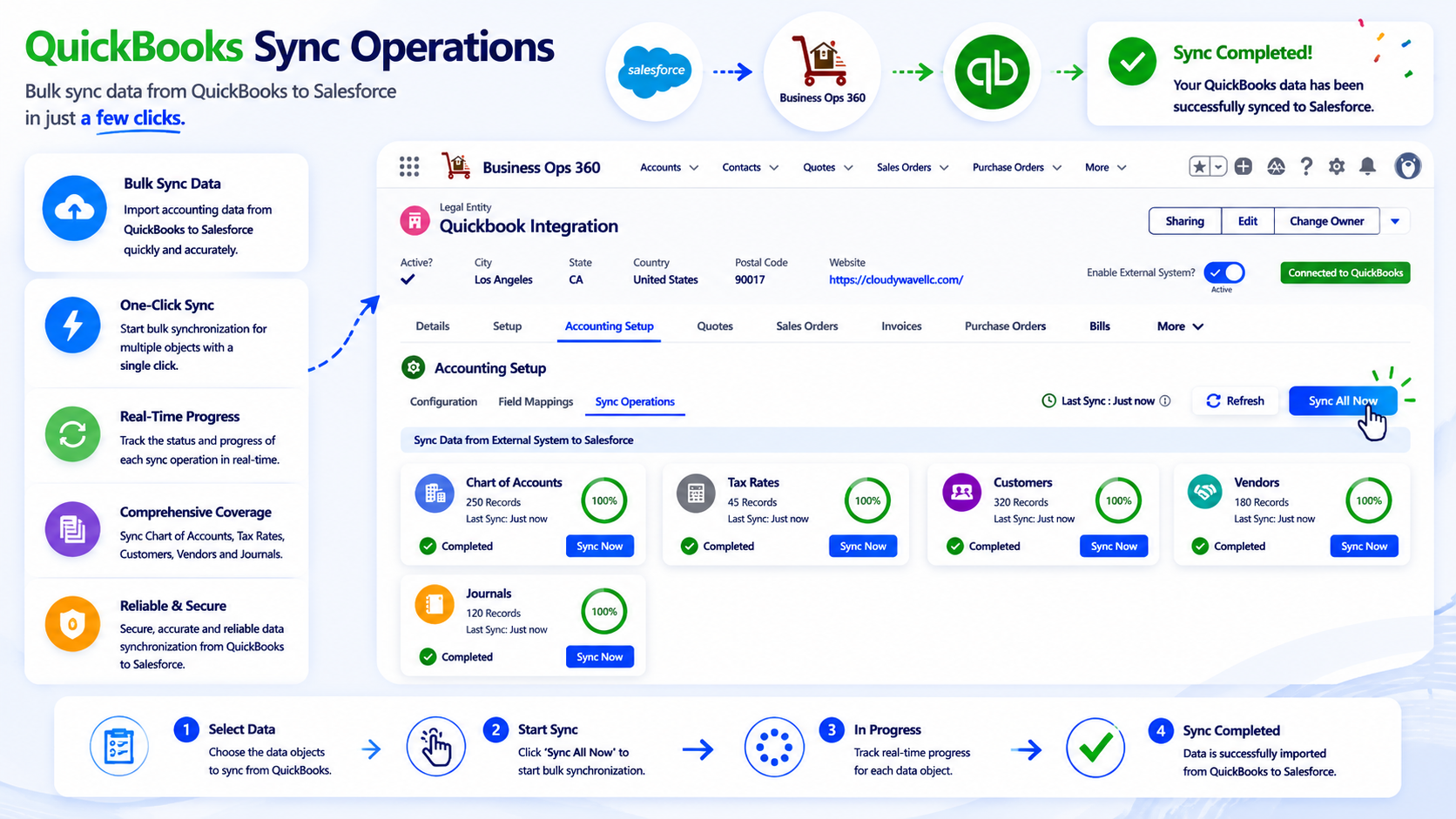1456x819 pixels.
Task: Click the Active? checkmark
Action: click(x=408, y=279)
